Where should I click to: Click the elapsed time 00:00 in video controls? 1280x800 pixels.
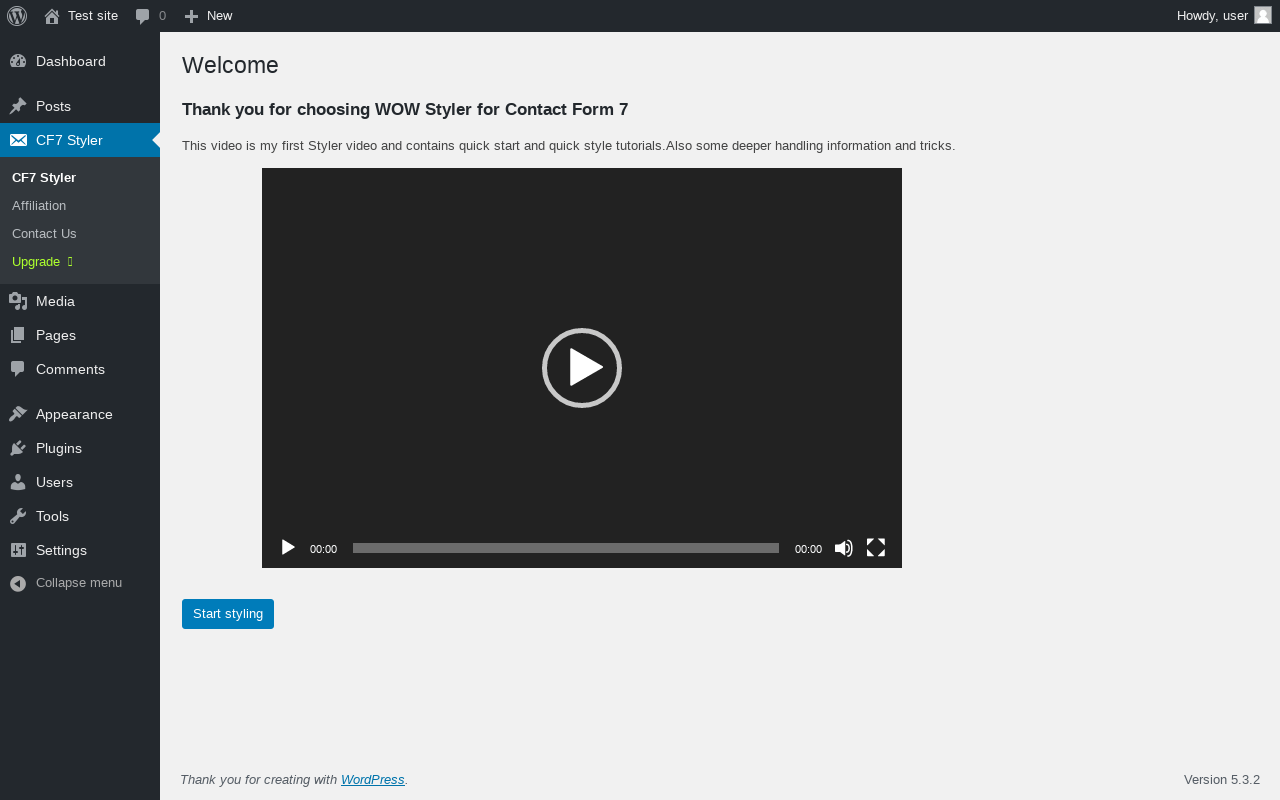point(323,549)
